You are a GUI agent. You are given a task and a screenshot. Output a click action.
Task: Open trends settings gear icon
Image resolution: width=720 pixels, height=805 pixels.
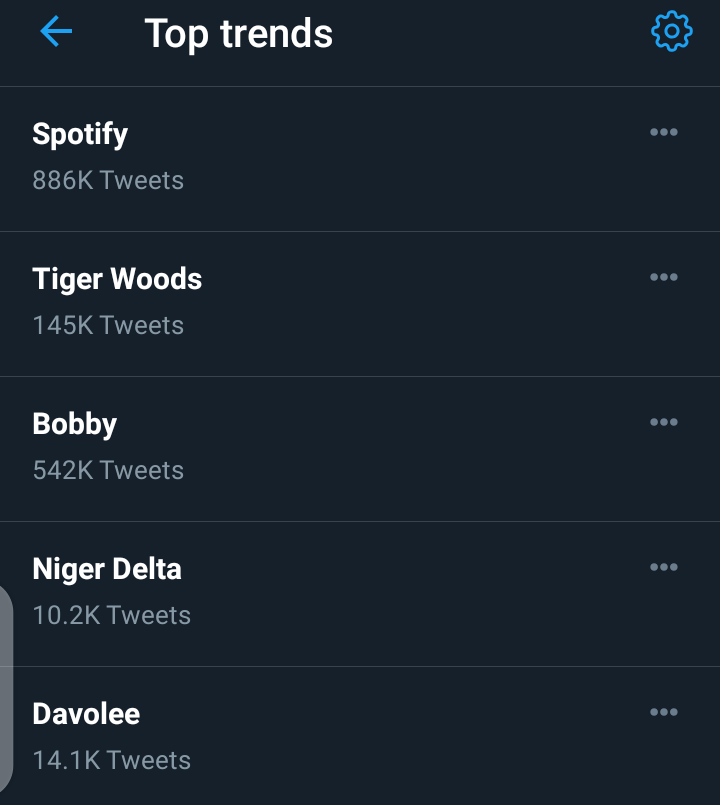671,31
